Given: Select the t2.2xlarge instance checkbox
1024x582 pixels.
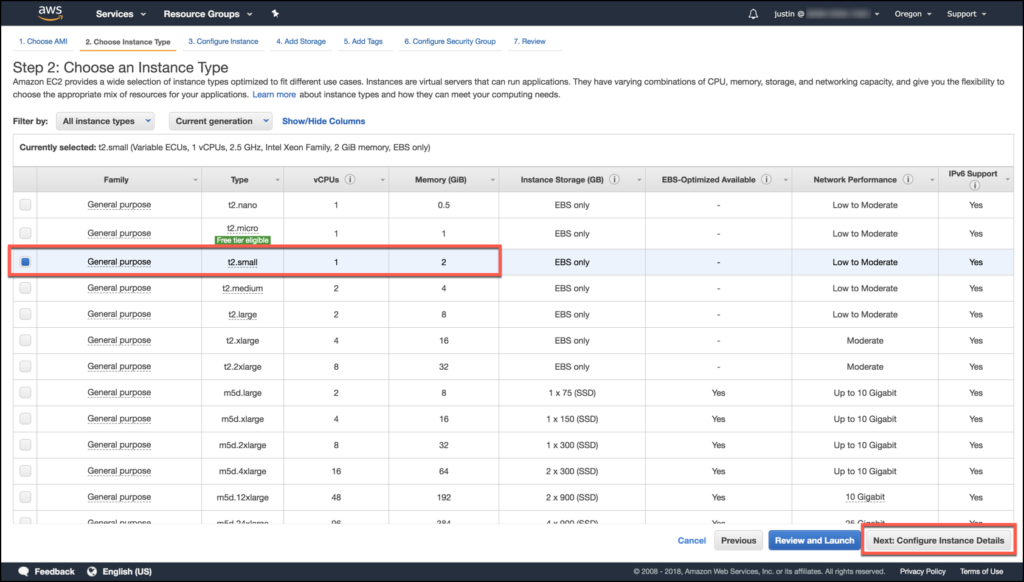Looking at the screenshot, I should [x=25, y=366].
